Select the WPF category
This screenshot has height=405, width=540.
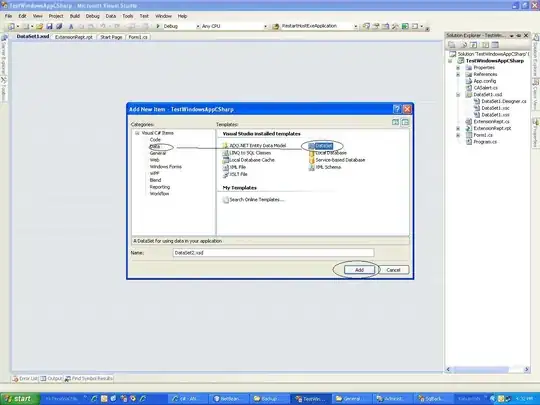tap(154, 173)
